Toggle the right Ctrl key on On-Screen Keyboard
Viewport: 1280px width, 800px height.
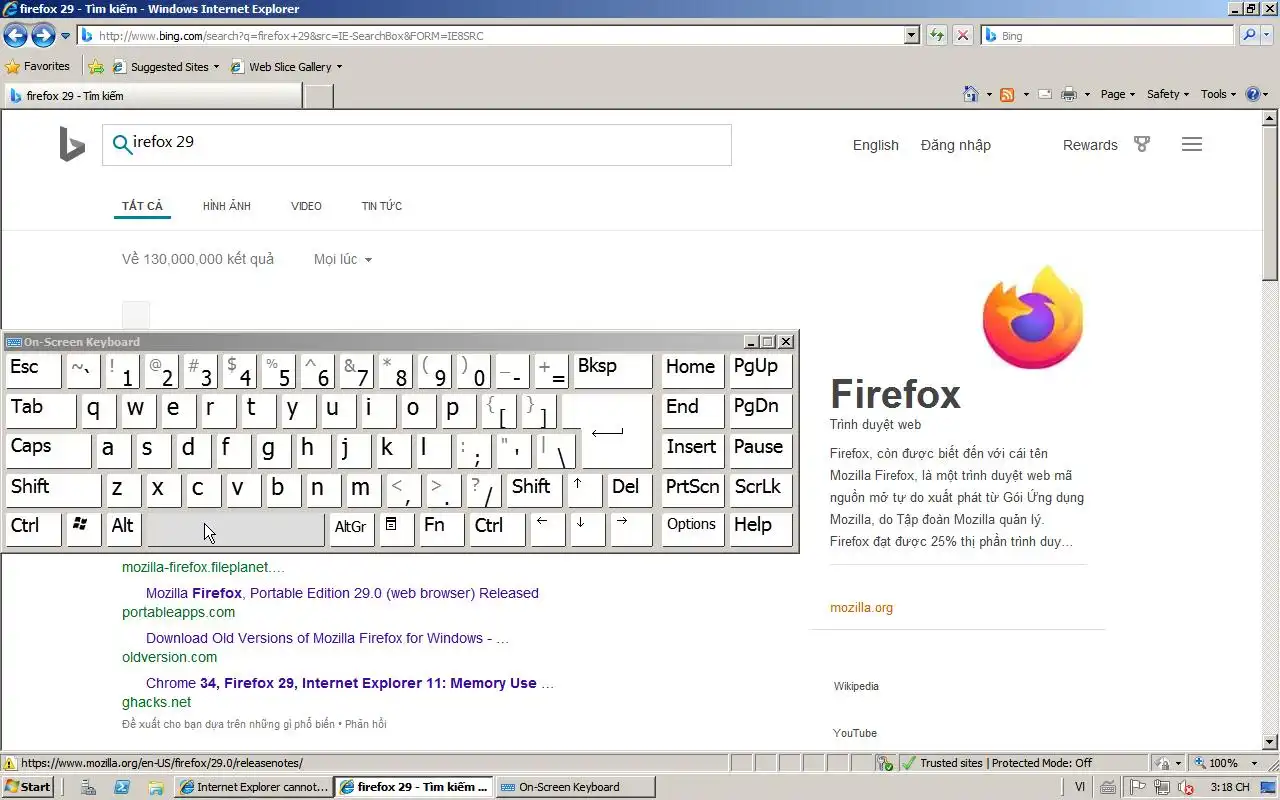click(x=497, y=528)
